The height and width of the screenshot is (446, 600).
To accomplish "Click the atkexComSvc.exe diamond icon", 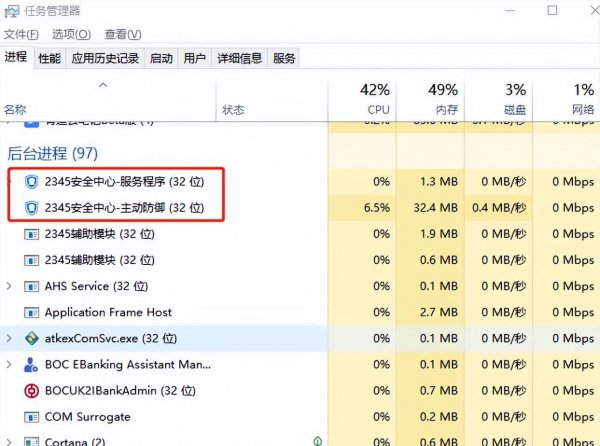I will [x=31, y=339].
